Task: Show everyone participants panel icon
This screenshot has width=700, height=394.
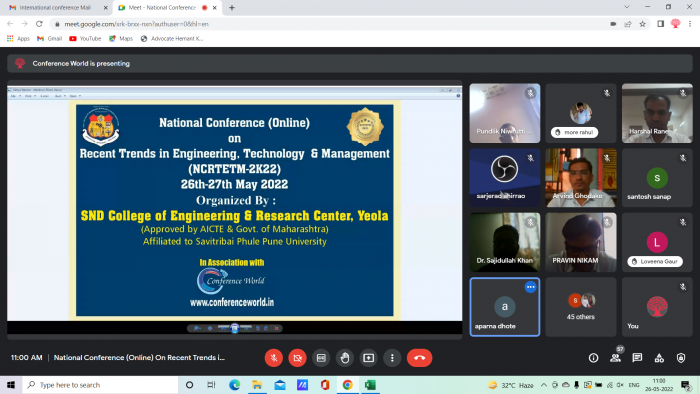Action: click(615, 358)
